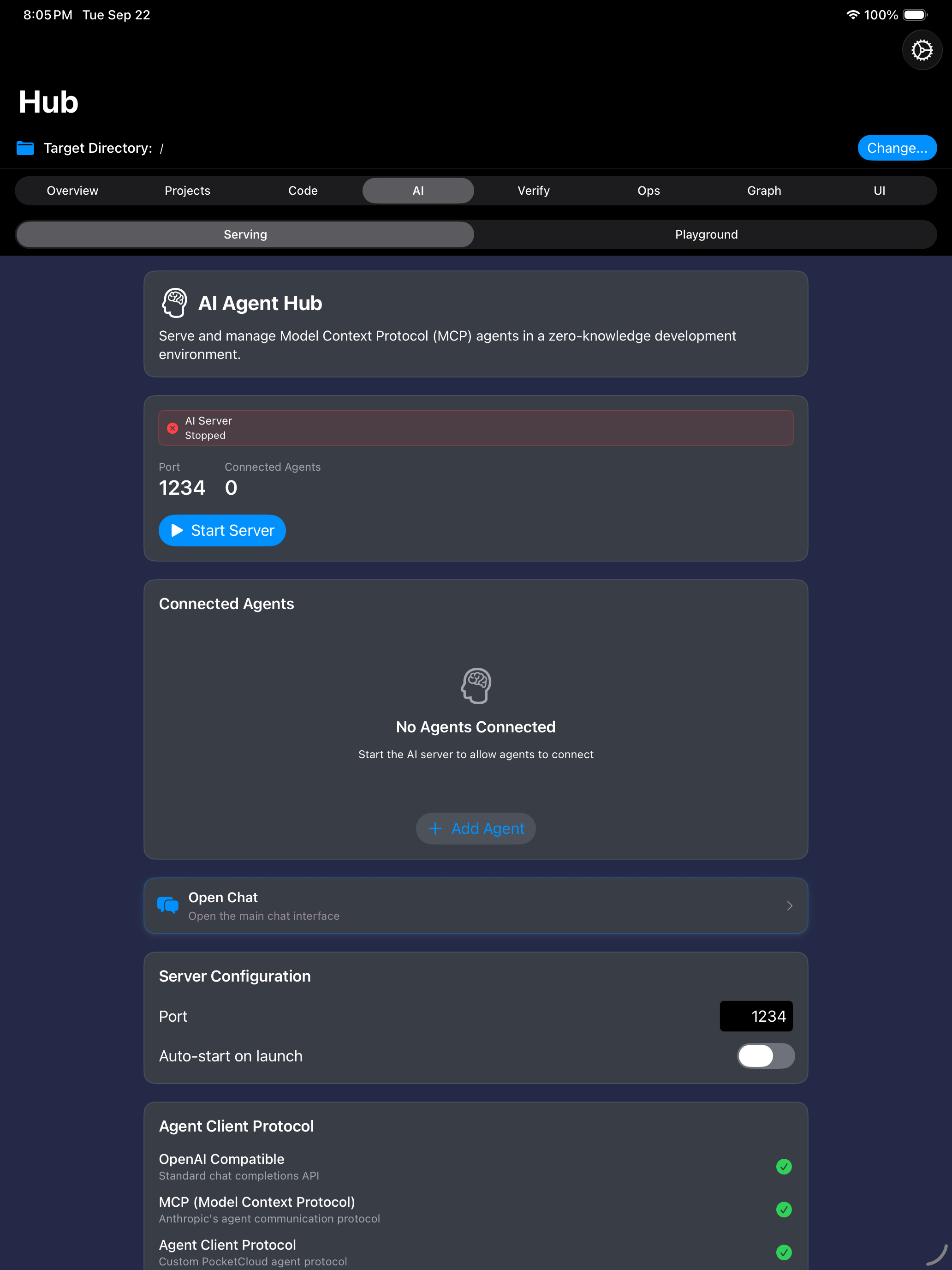Screen dimensions: 952x1270
Task: Click the Server Configuration heading
Action: (x=235, y=976)
